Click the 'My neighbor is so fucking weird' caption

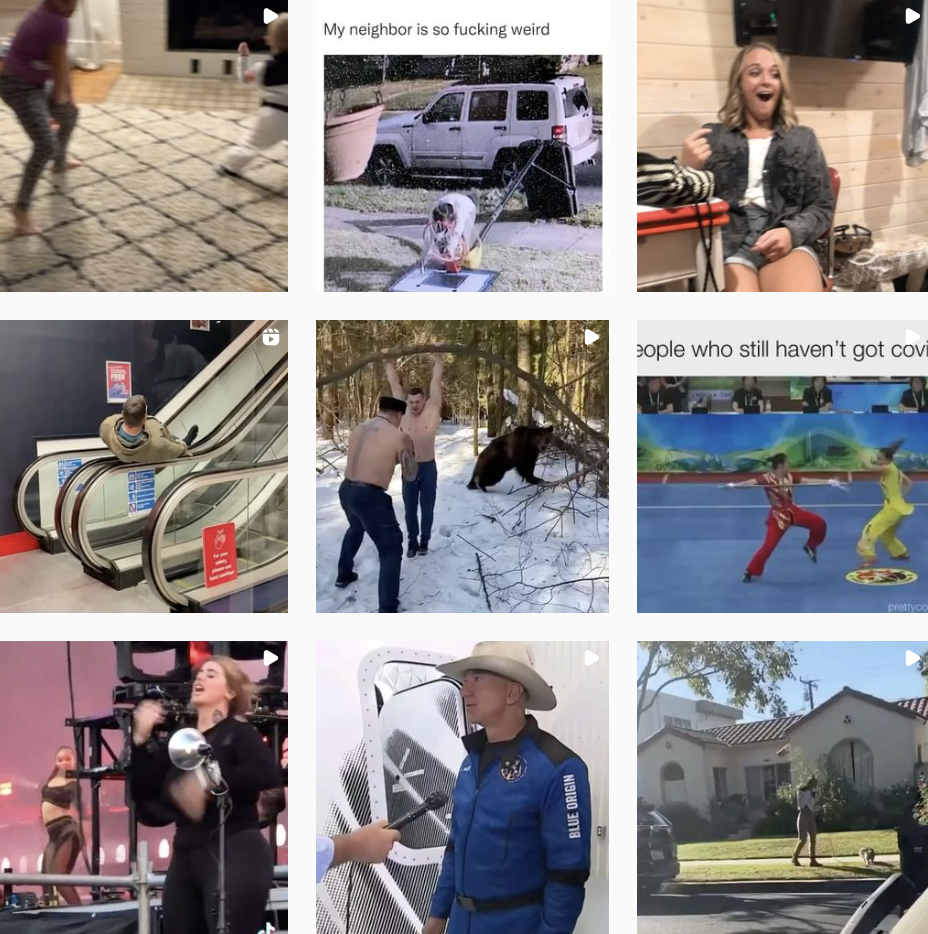click(437, 30)
